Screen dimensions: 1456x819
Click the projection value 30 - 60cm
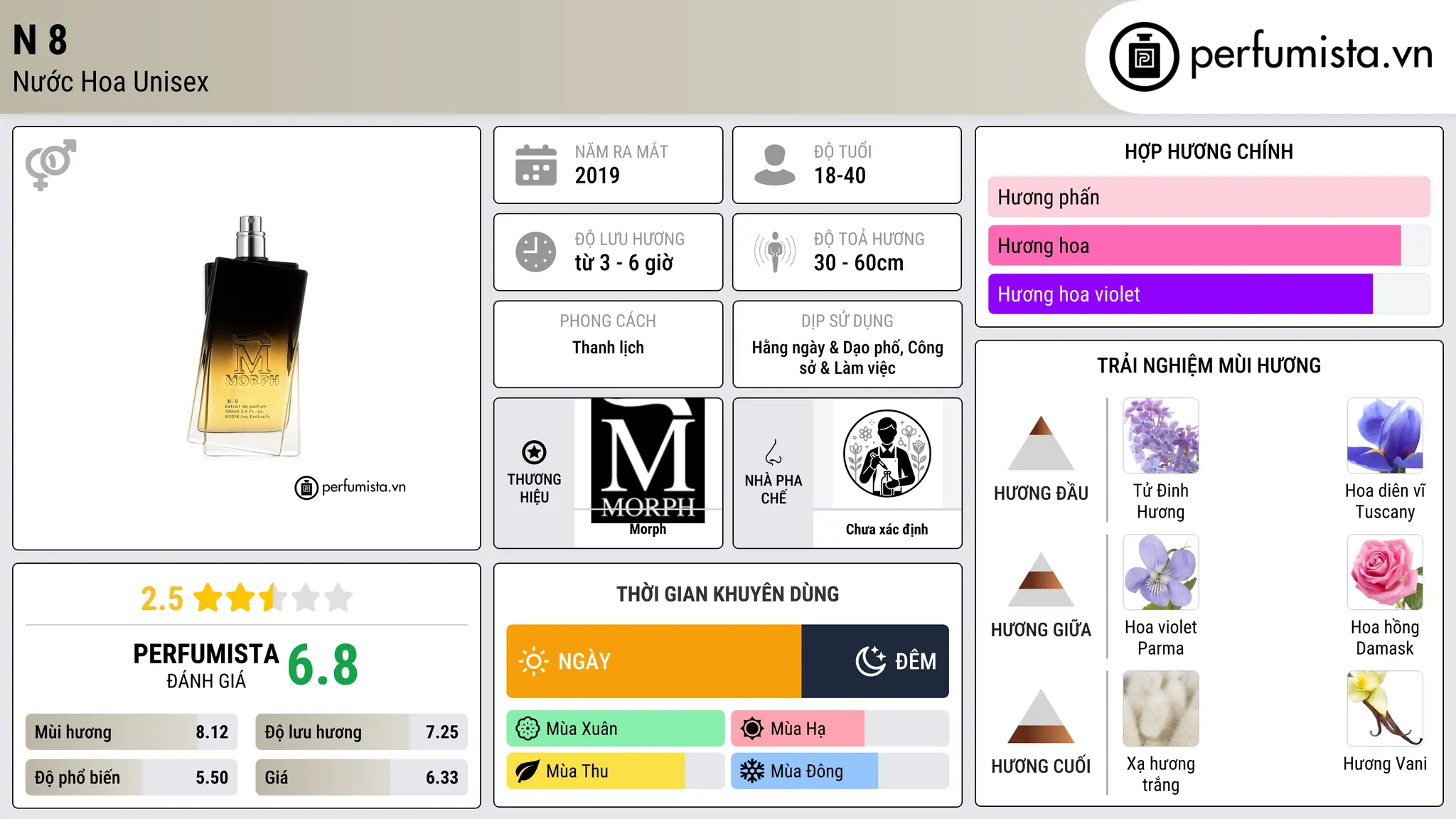click(x=859, y=263)
